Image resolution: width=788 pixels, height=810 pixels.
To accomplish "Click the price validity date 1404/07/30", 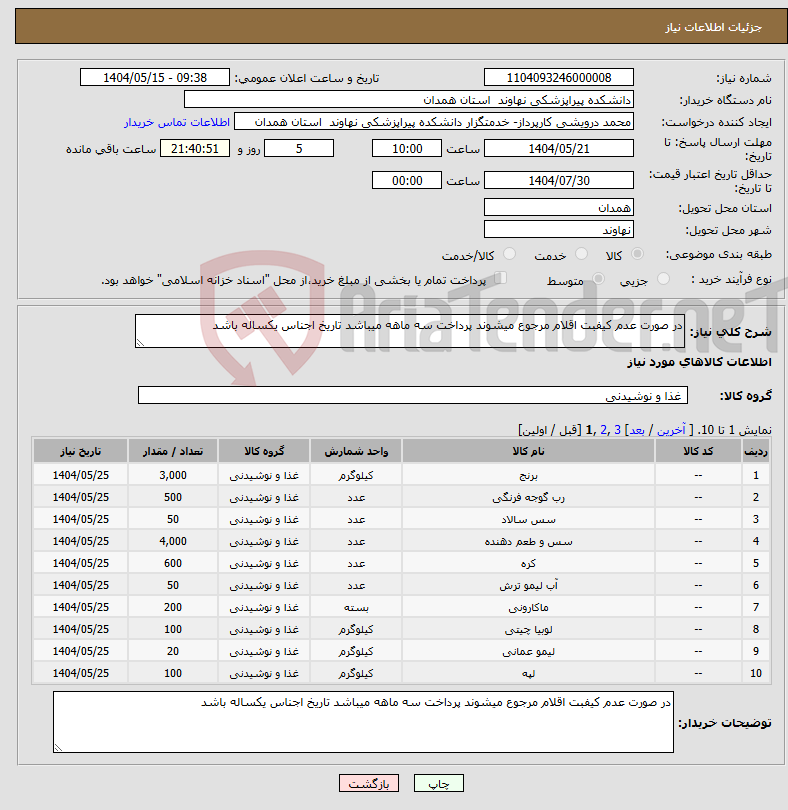I will click(559, 180).
